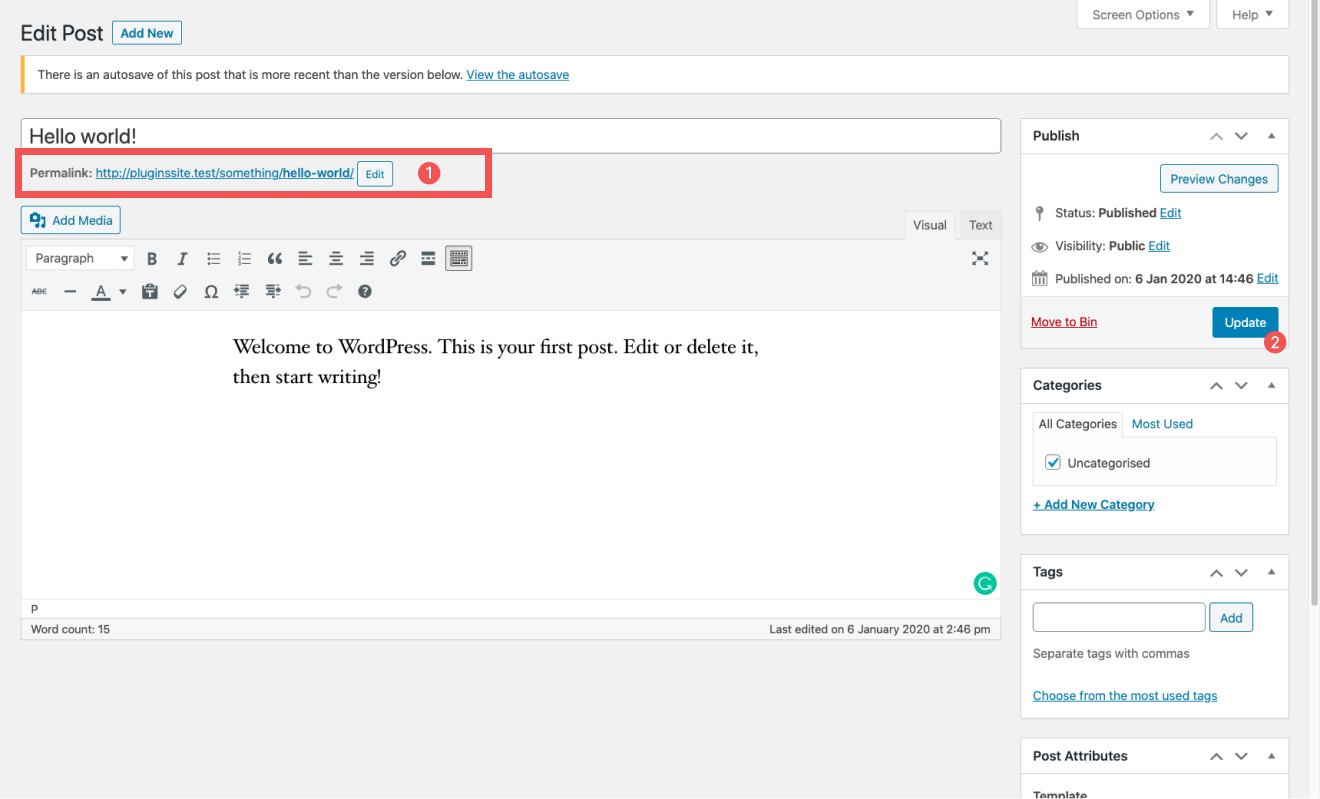Insert a bulleted list

click(x=213, y=258)
